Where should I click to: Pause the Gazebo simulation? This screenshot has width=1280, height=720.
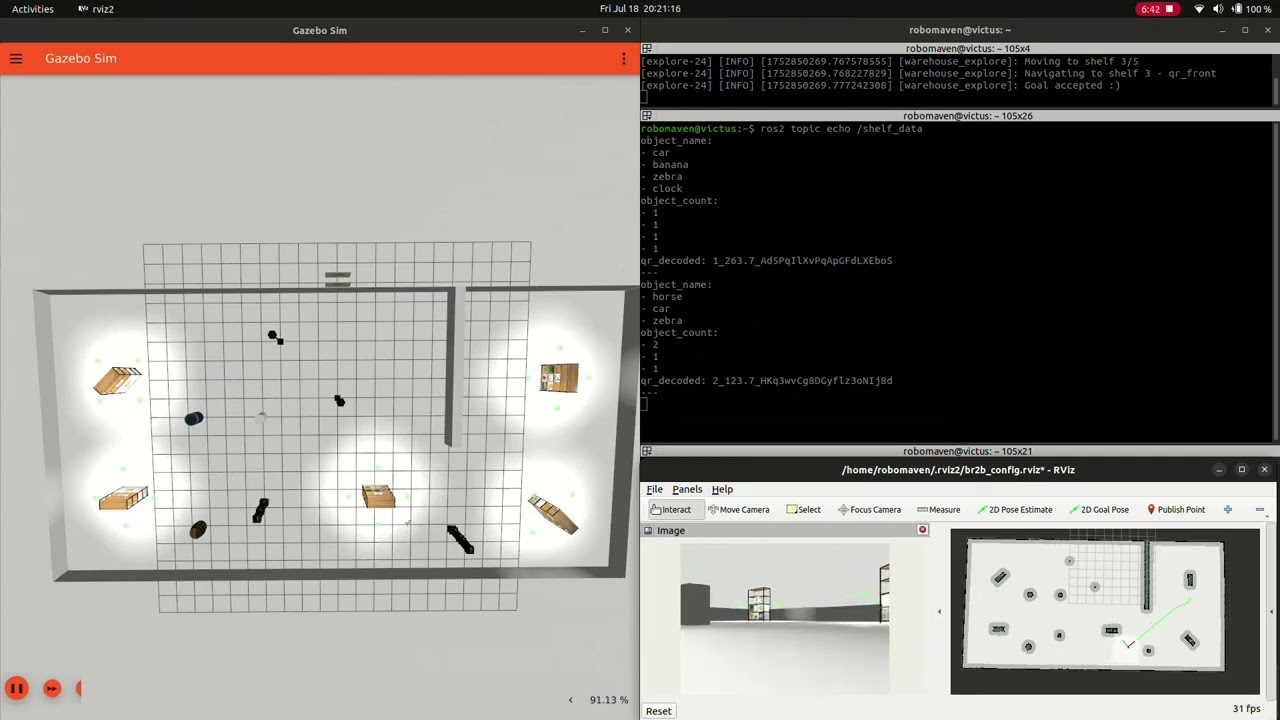coord(16,688)
